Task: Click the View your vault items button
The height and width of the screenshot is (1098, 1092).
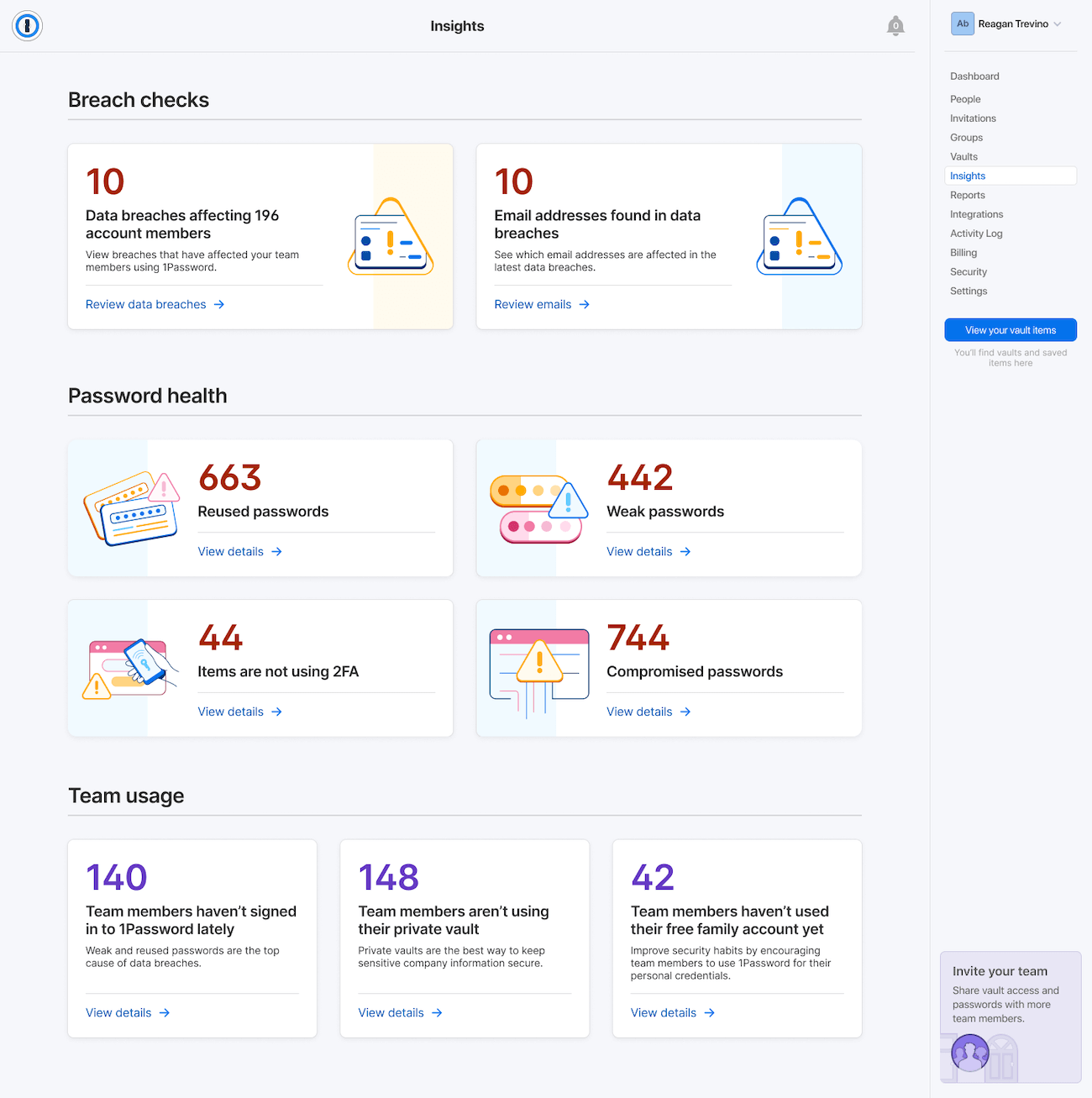Action: coord(1011,329)
